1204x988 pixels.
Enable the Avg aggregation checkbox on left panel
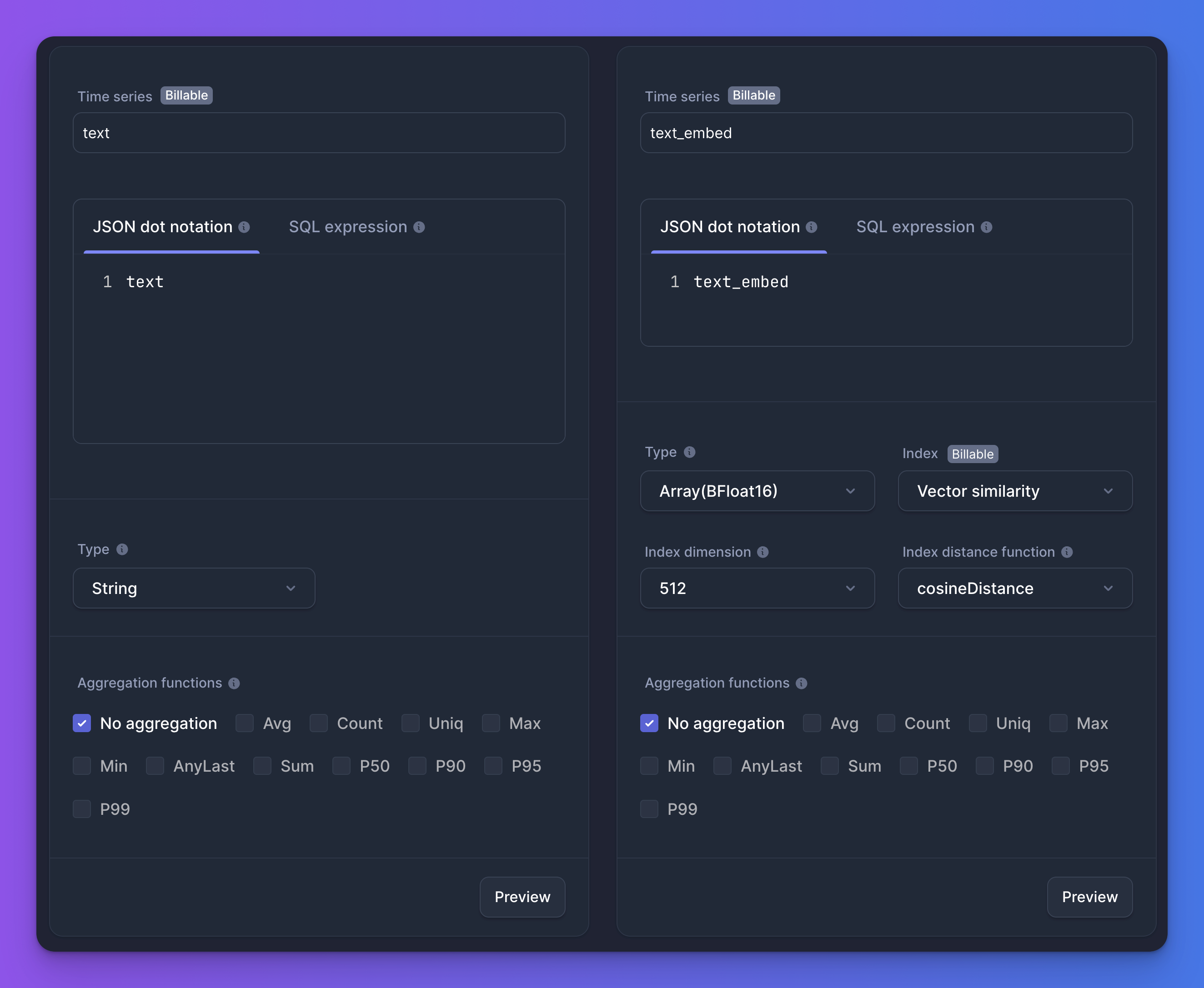244,723
